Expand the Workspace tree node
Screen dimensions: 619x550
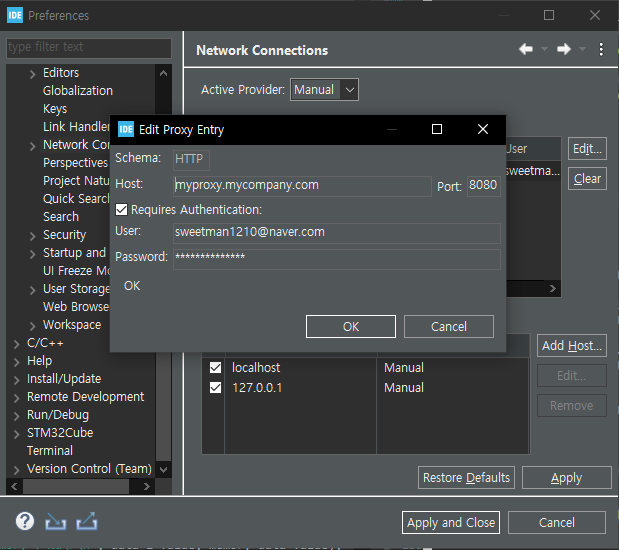(x=33, y=326)
